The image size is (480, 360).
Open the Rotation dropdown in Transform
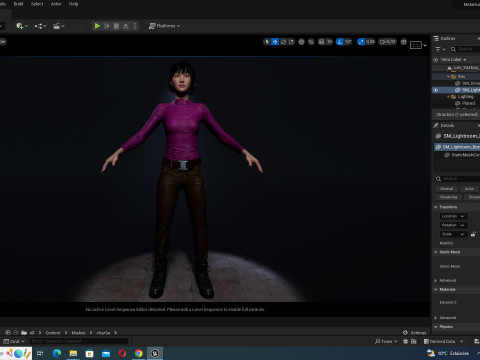click(453, 225)
